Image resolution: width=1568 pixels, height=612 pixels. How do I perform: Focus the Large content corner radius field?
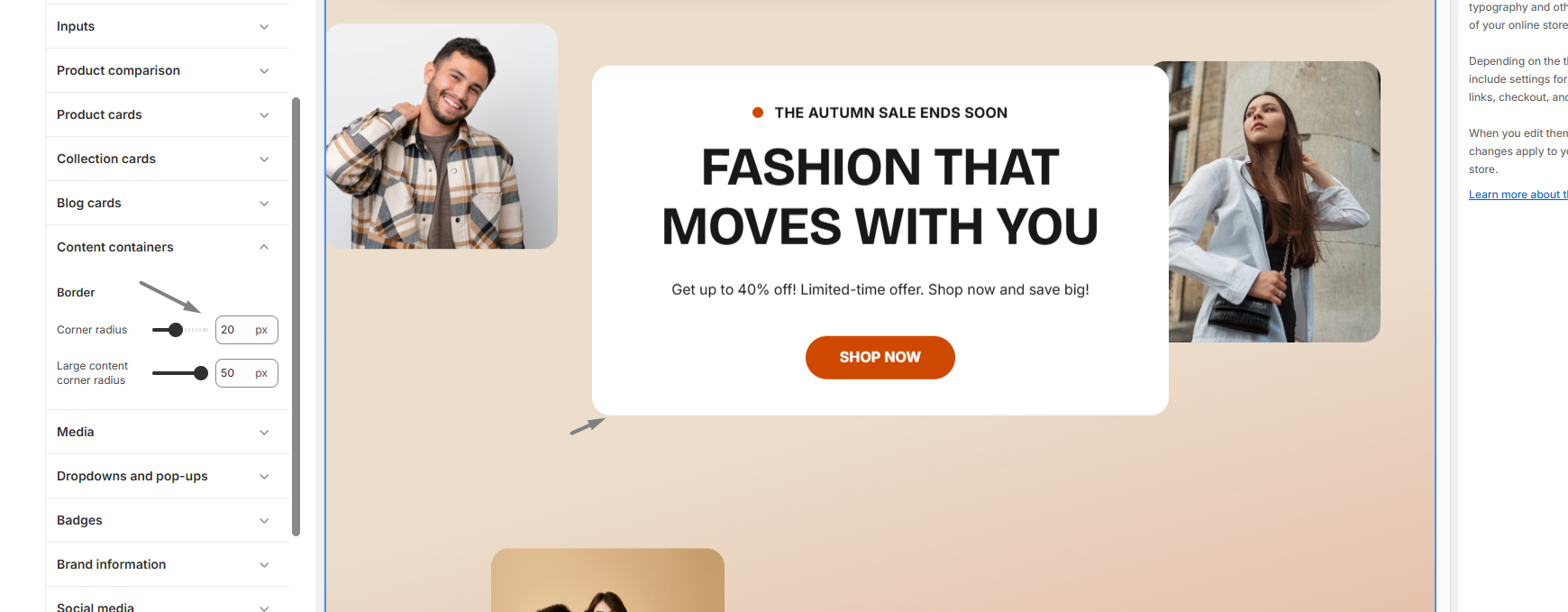247,373
